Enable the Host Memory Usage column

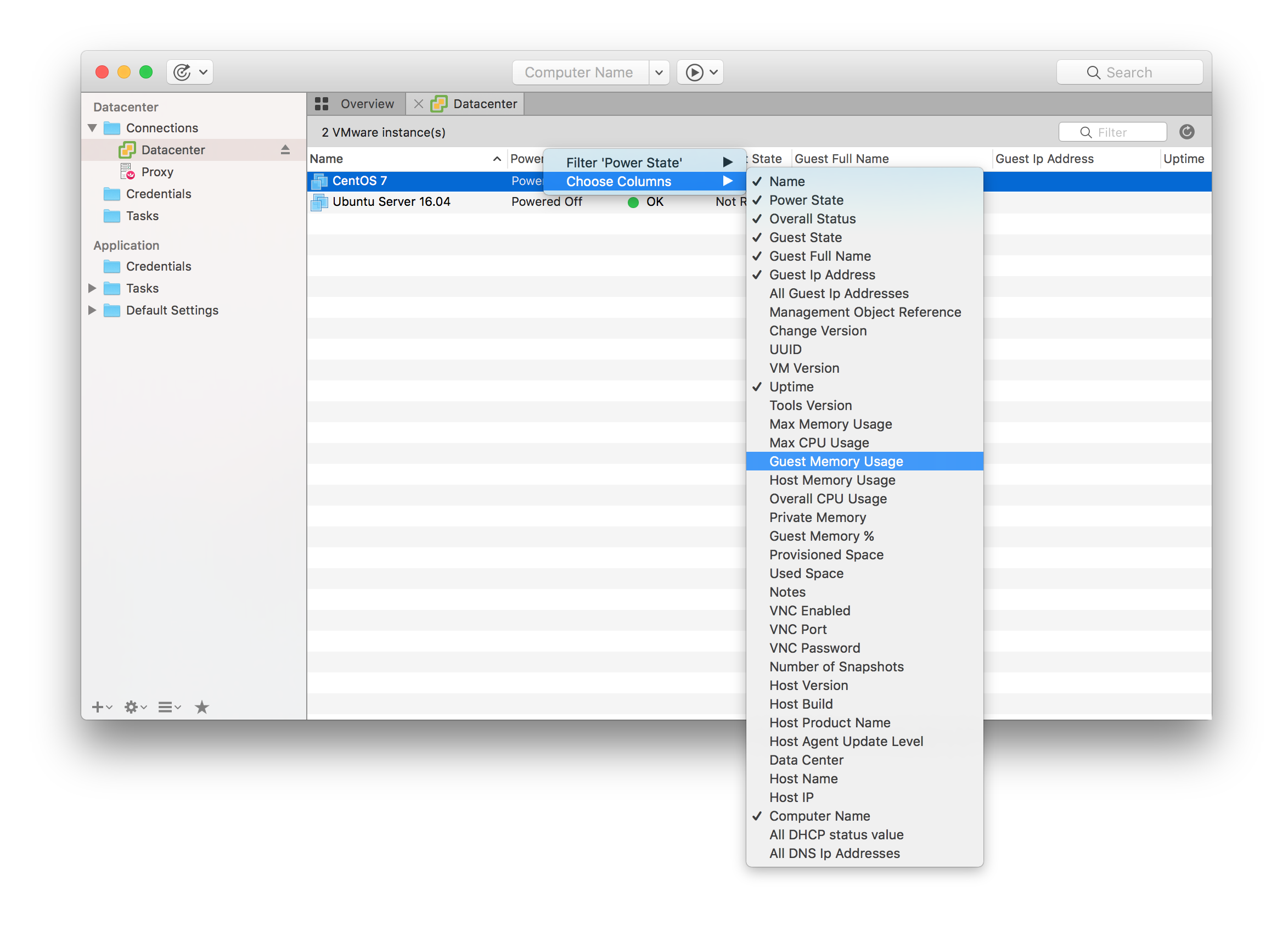coord(864,480)
